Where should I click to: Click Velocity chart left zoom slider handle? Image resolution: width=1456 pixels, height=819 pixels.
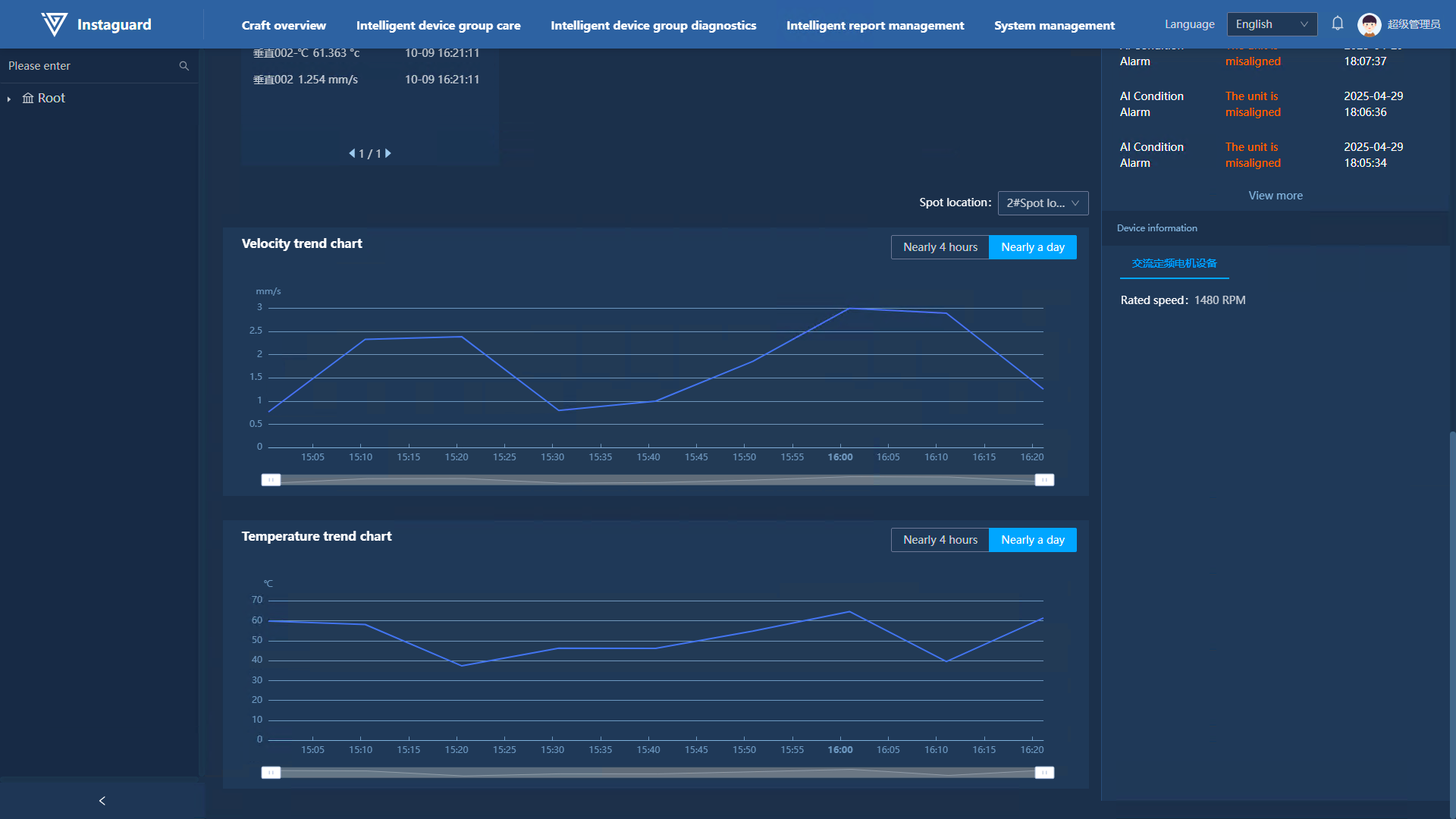click(271, 480)
